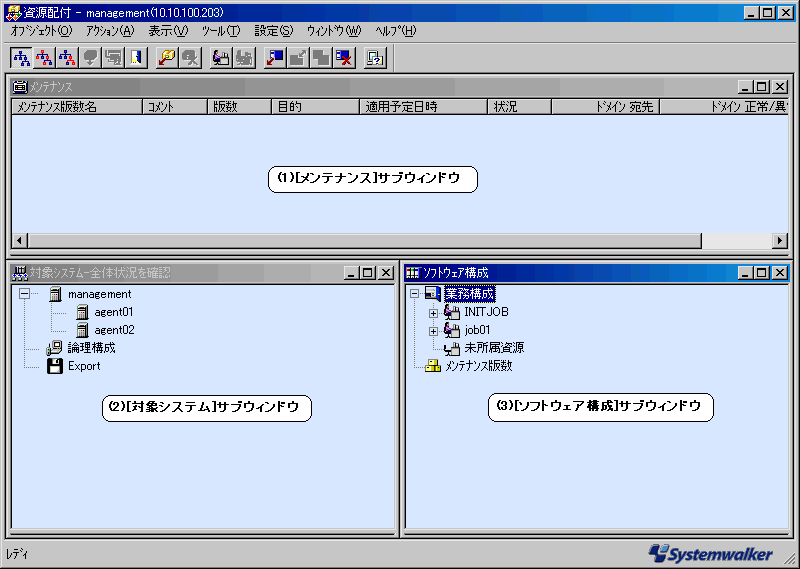Click the person at desk toolbar icon
This screenshot has height=569, width=800.
tap(221, 58)
